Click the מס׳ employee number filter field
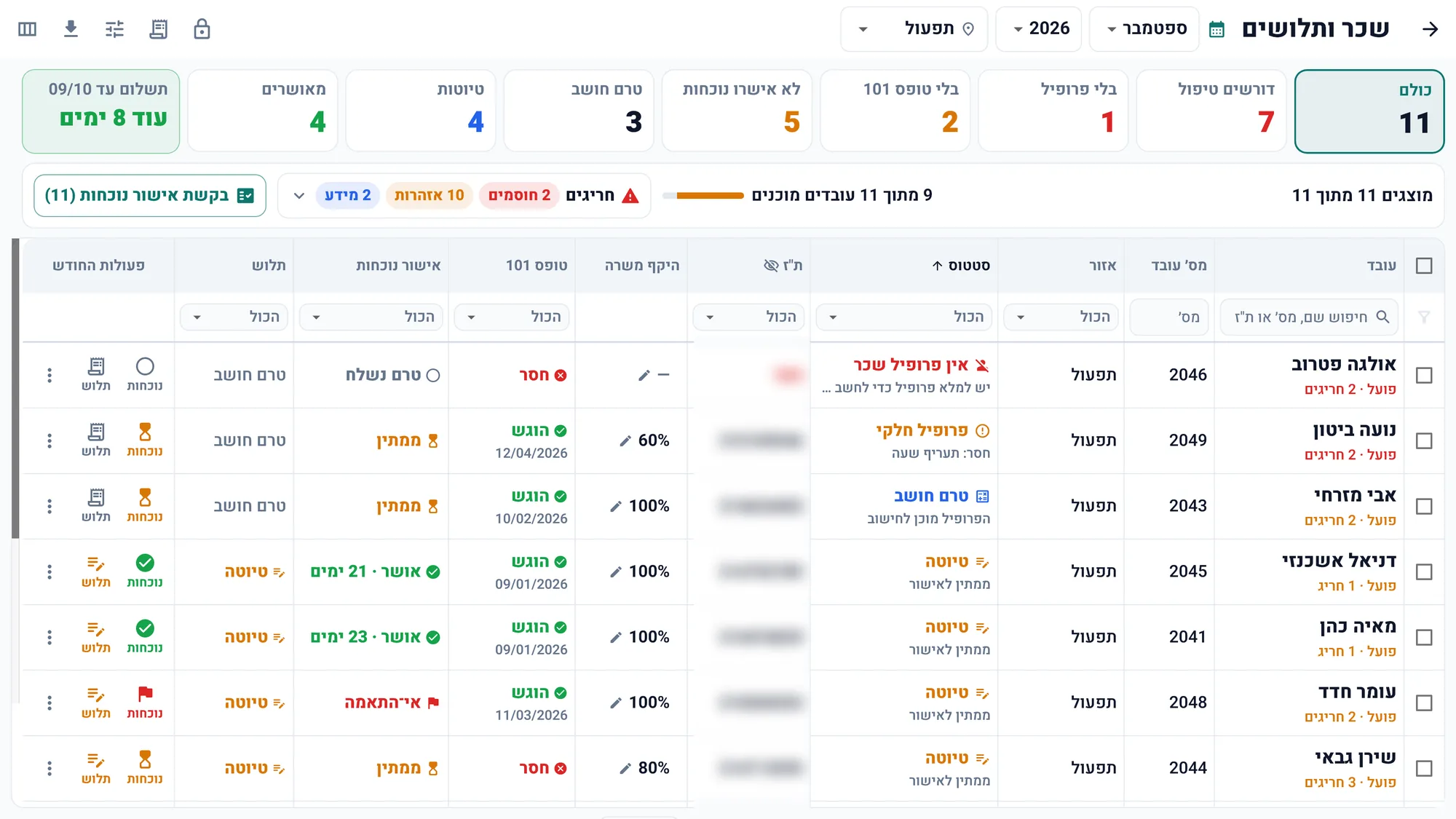 (1169, 317)
